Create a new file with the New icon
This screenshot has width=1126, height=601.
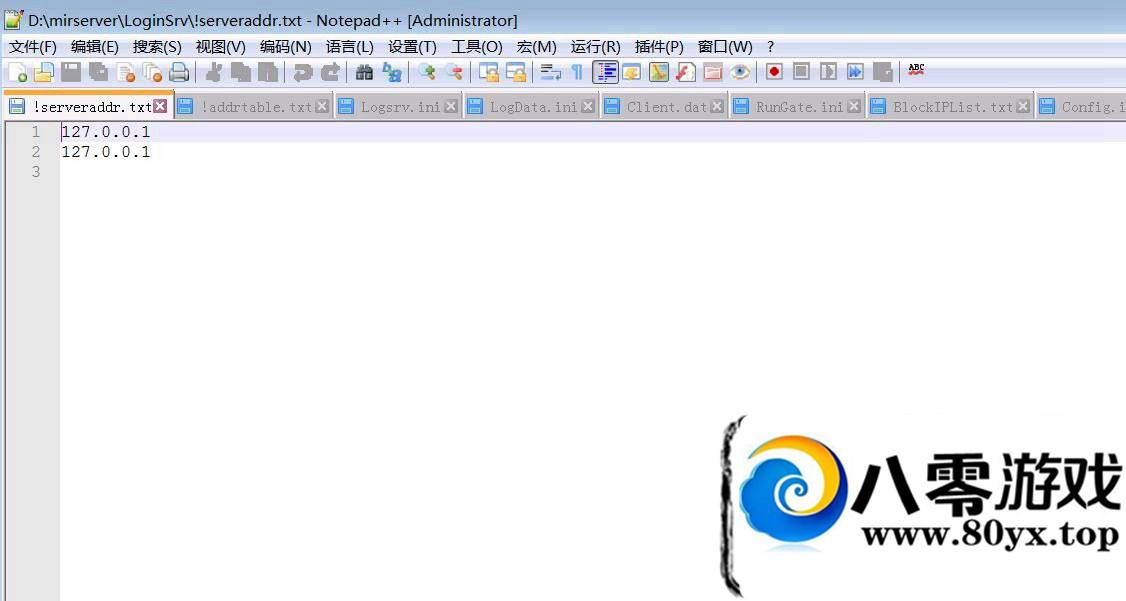coord(17,72)
